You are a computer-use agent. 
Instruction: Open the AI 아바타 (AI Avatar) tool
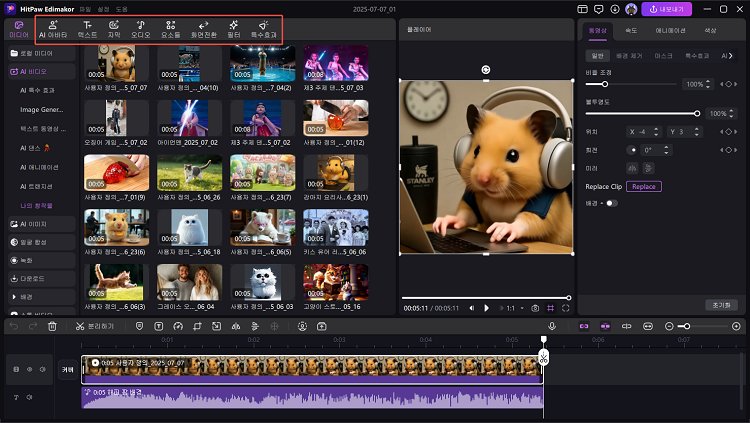pyautogui.click(x=53, y=30)
